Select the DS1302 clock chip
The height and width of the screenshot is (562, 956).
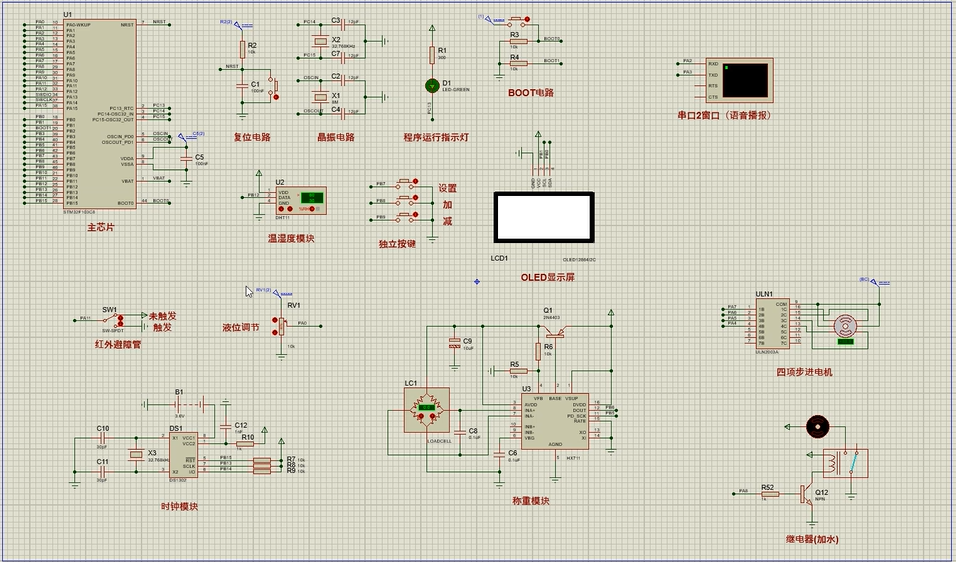click(188, 453)
